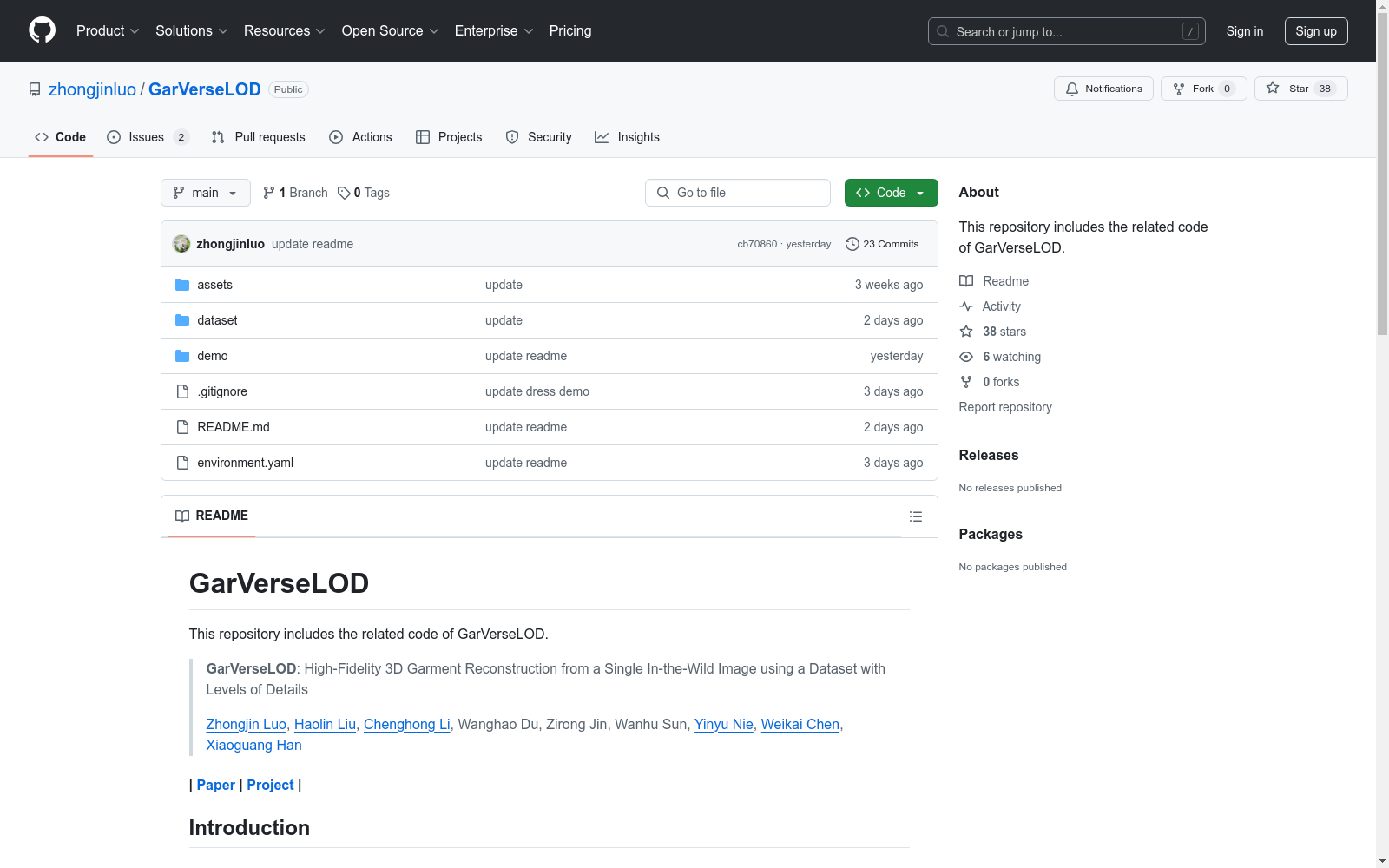Screen dimensions: 1389x868
Task: Open the GarVerseLOD repository title link
Action: (x=205, y=89)
